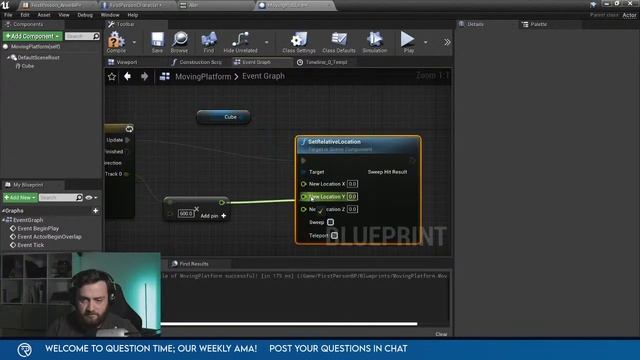Image resolution: width=640 pixels, height=360 pixels.
Task: Open the File menu
Action: pos(8,15)
